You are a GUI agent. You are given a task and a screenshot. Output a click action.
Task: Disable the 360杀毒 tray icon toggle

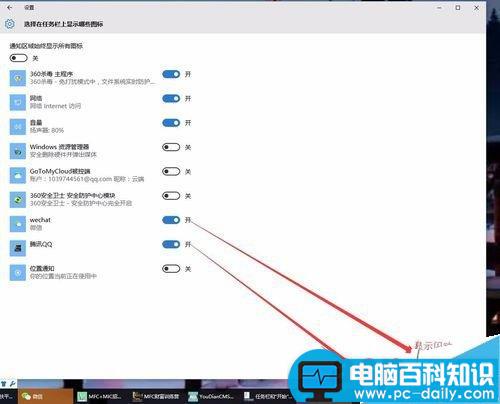click(x=171, y=74)
